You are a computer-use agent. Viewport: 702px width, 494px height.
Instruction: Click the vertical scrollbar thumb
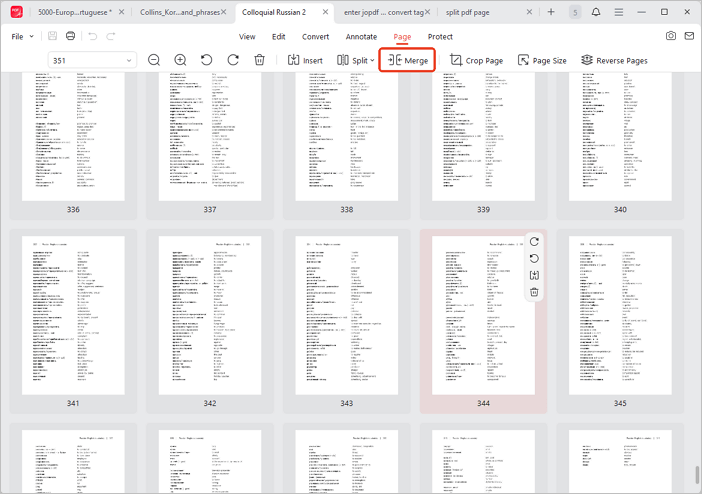(x=697, y=475)
